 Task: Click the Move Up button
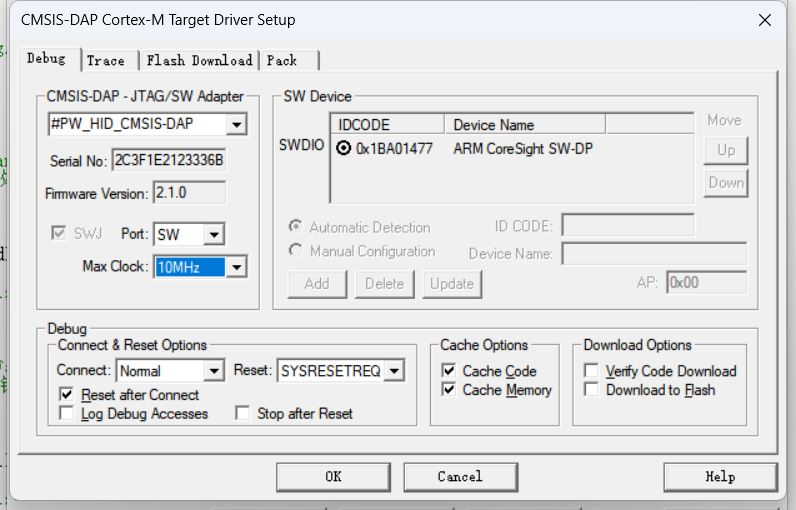(x=725, y=150)
